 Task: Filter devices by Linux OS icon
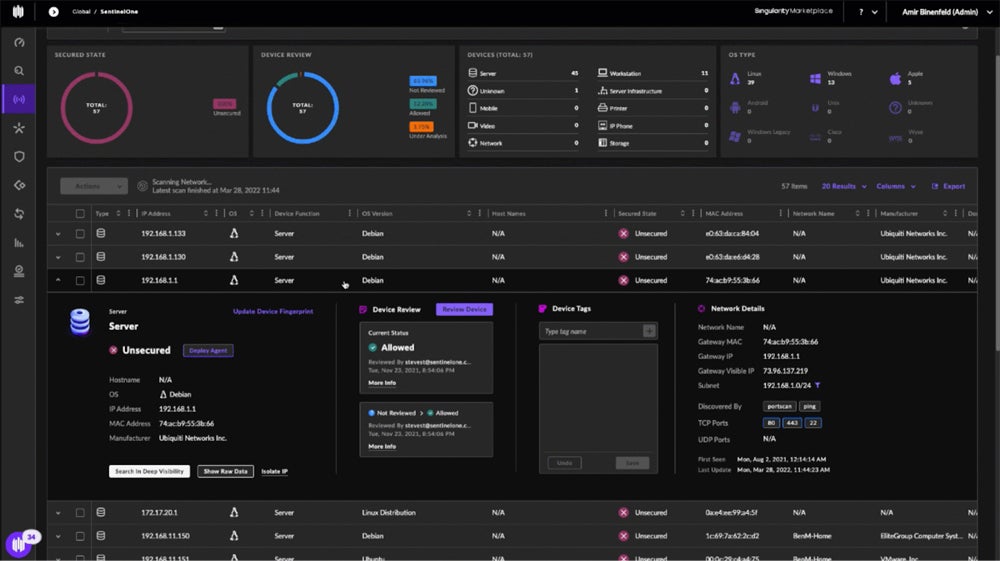tap(735, 78)
